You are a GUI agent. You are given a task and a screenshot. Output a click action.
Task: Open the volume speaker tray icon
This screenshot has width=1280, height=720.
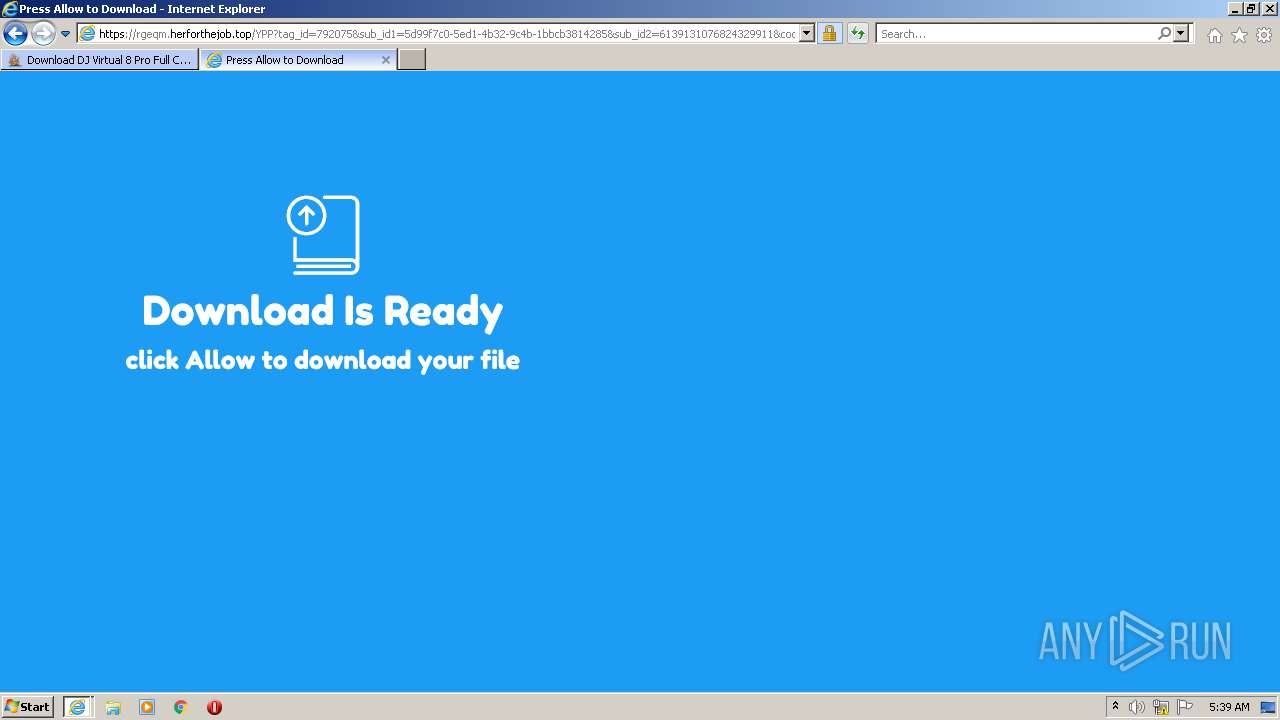[1137, 707]
